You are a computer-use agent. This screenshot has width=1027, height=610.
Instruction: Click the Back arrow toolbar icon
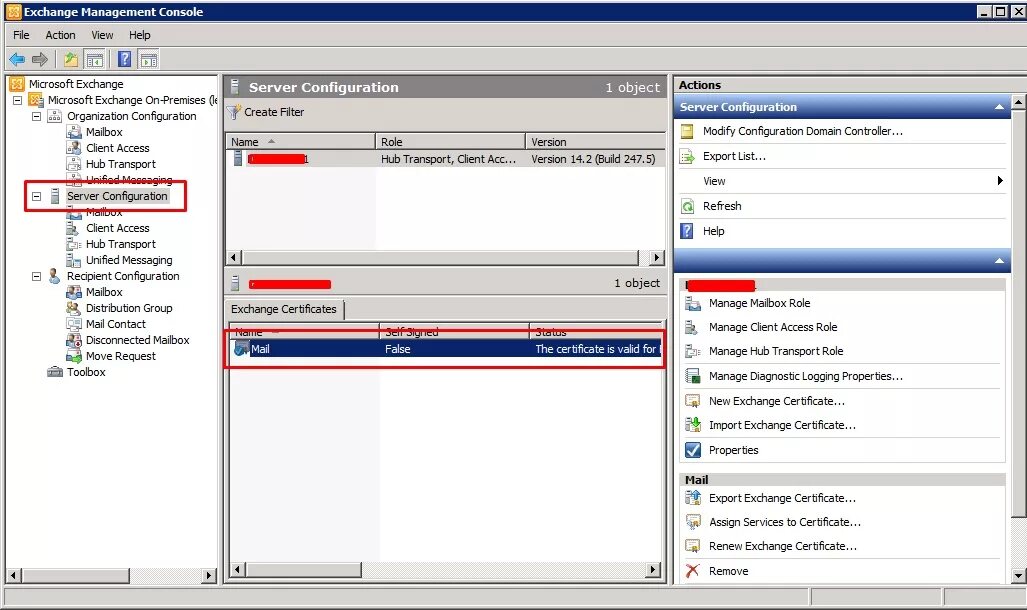17,60
